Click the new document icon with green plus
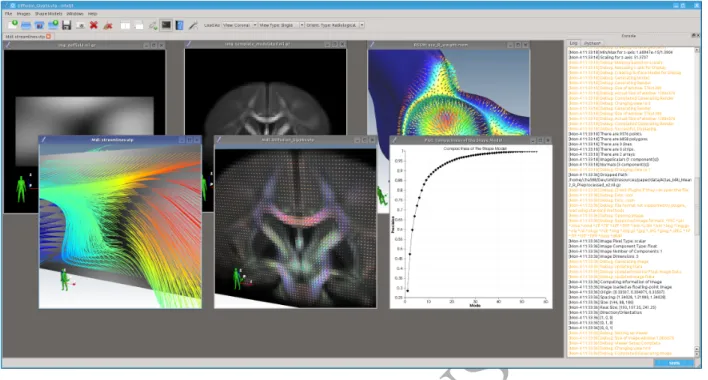Image resolution: width=708 pixels, height=380 pixels. point(13,25)
